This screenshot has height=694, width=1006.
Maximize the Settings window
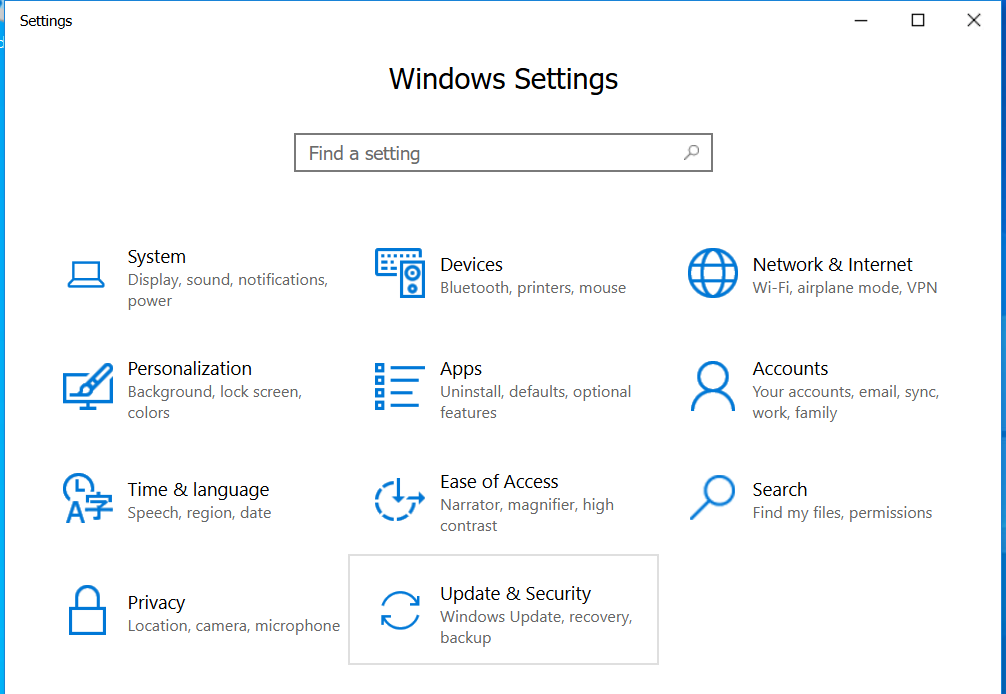[917, 20]
